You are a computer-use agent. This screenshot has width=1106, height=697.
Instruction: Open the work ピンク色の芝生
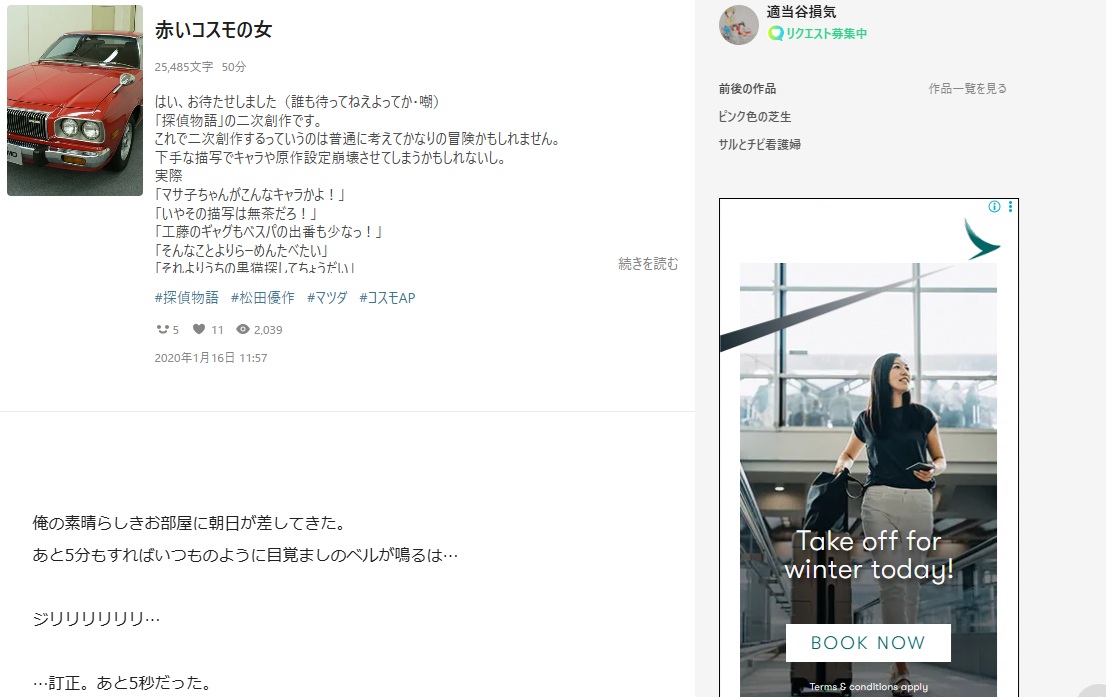[x=754, y=116]
